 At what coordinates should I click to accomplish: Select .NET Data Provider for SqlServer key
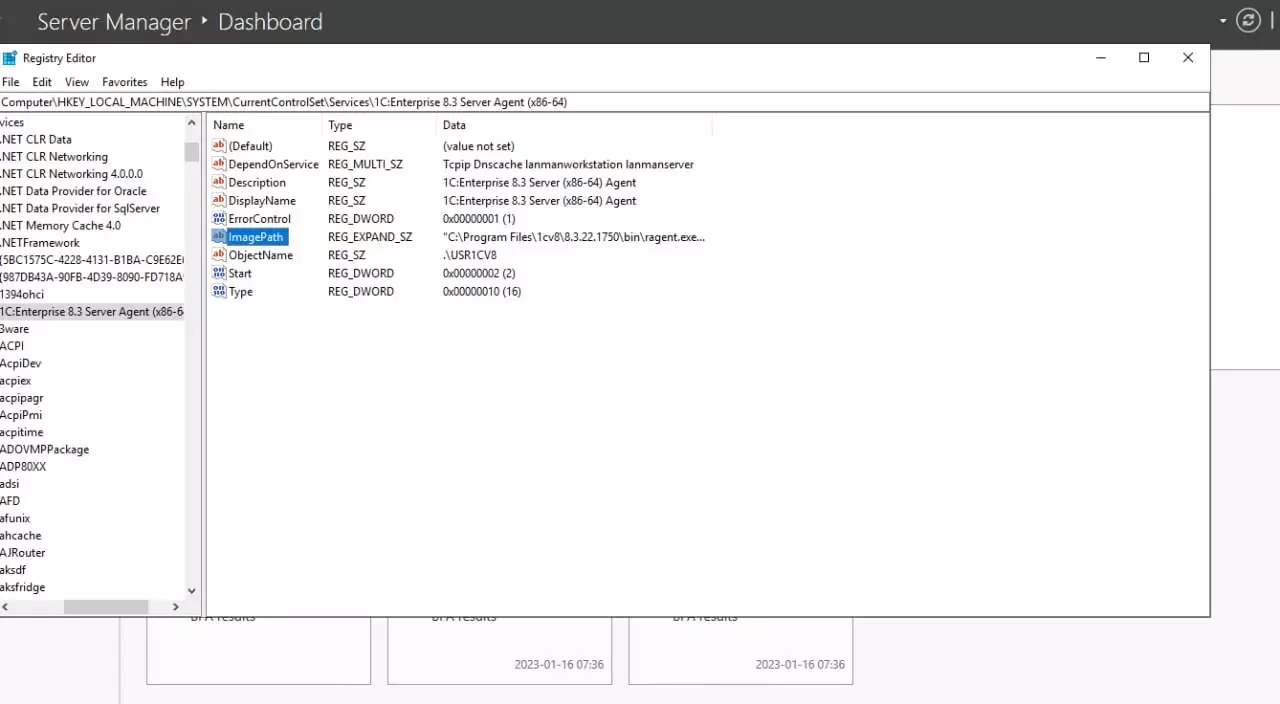[x=80, y=208]
